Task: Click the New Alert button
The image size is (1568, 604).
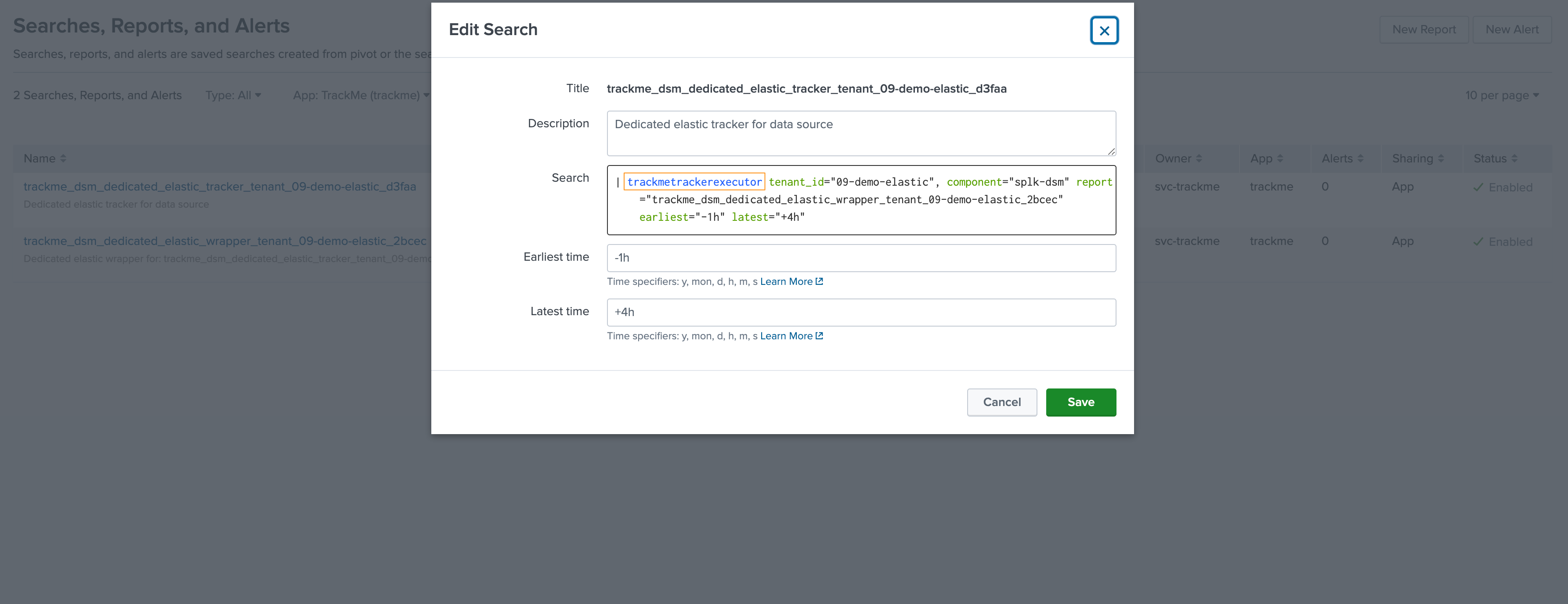Action: (1511, 29)
